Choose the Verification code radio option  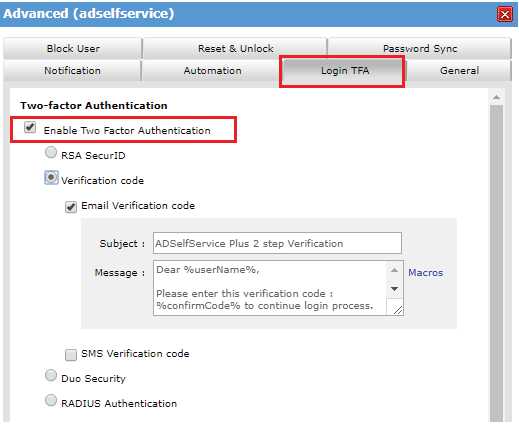(x=51, y=178)
